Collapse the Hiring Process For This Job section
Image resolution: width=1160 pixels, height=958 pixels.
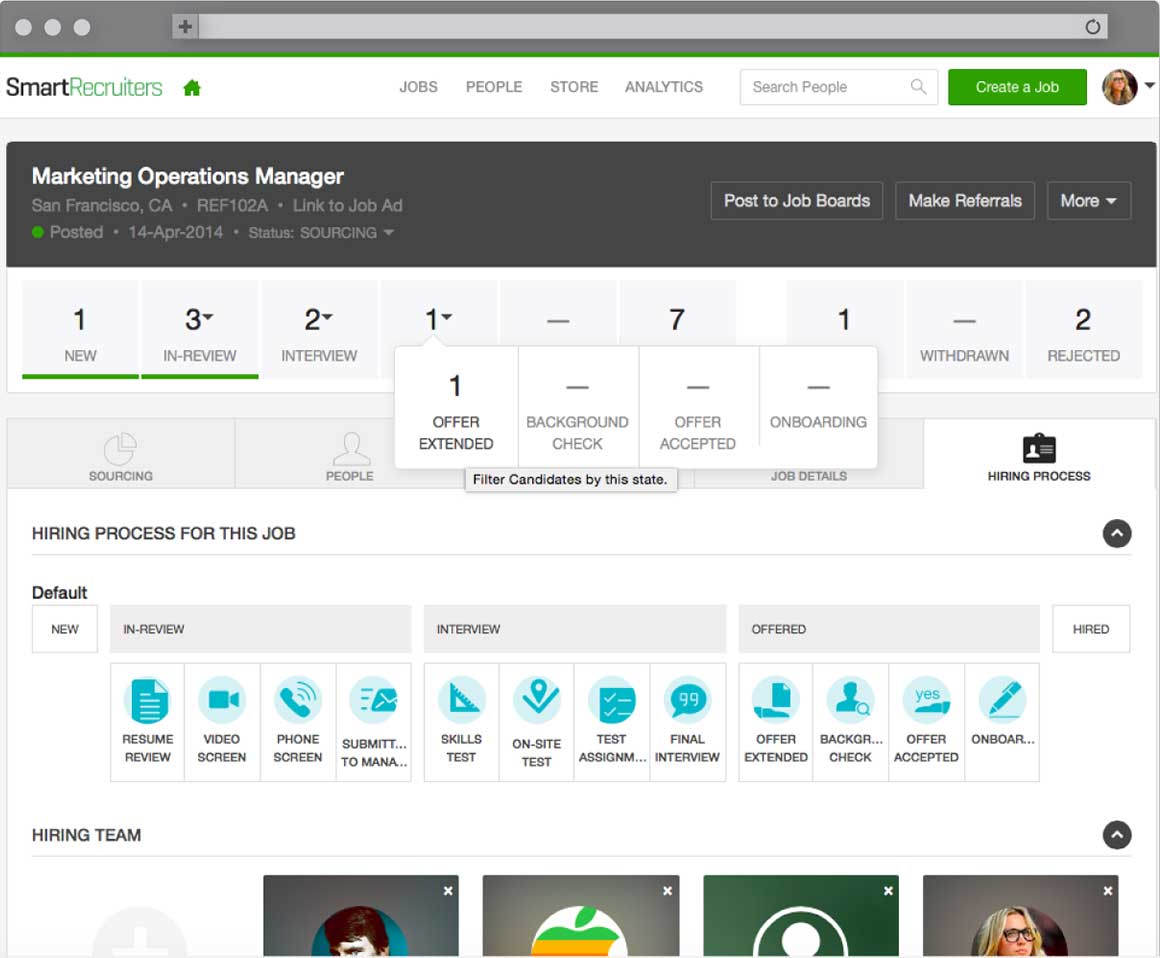tap(1117, 533)
